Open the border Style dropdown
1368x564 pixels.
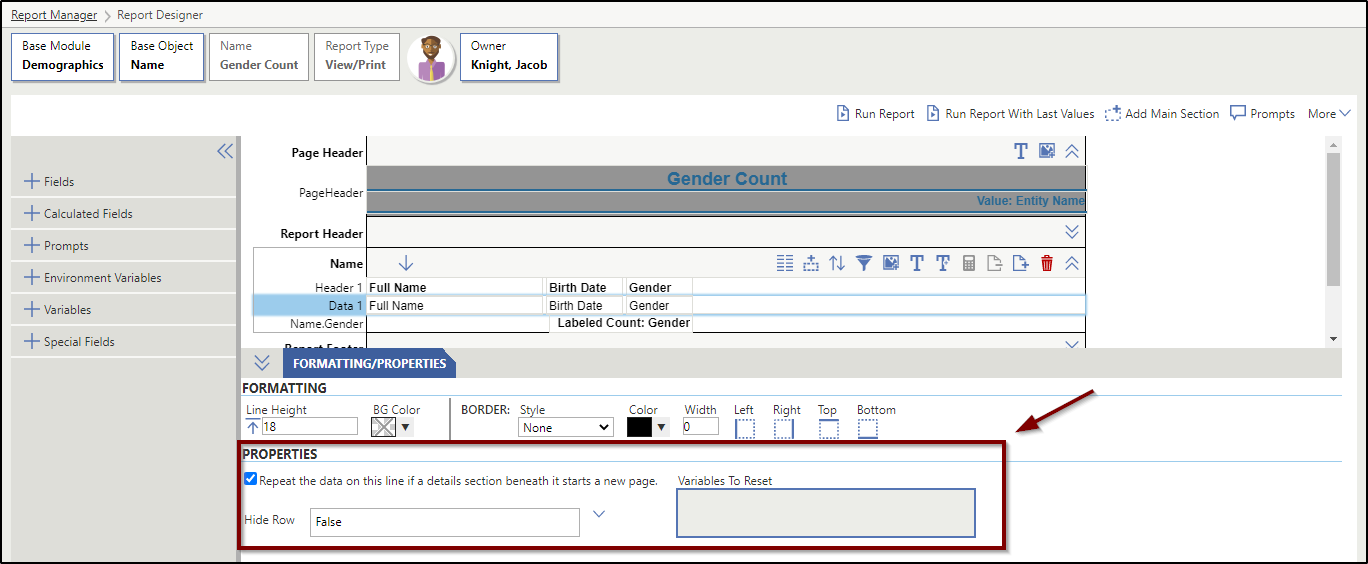(566, 427)
